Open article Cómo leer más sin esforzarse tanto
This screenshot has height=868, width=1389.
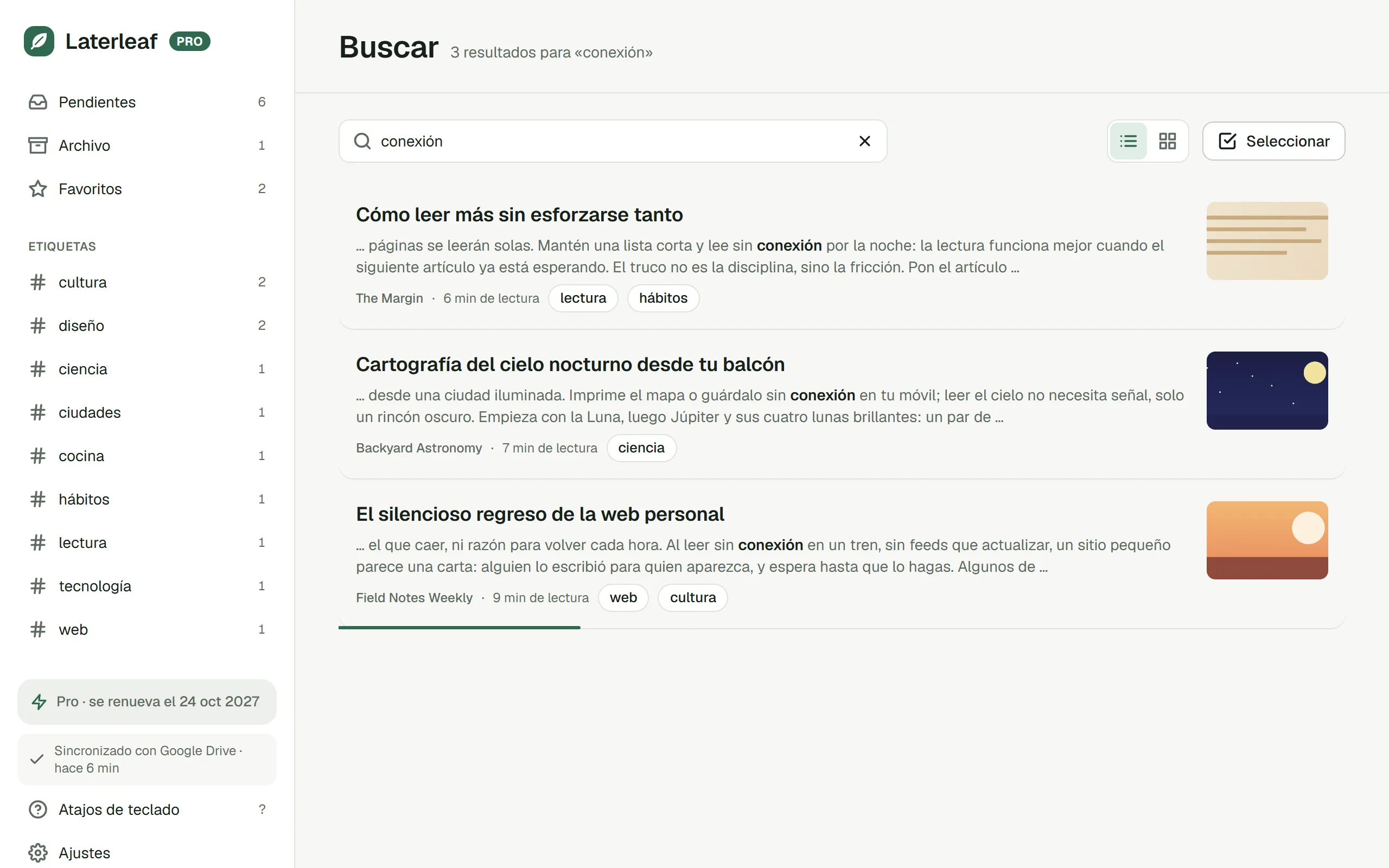click(x=519, y=215)
